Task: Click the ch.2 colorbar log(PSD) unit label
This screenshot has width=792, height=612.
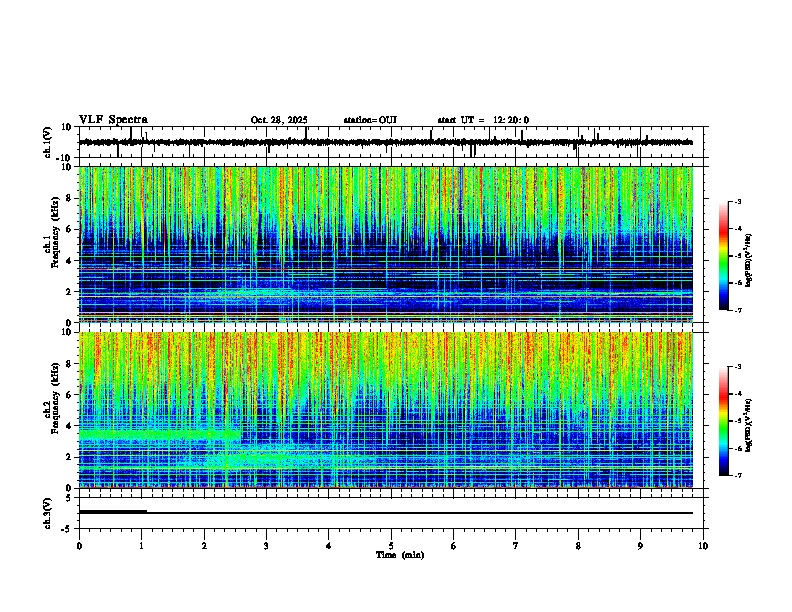Action: 749,425
